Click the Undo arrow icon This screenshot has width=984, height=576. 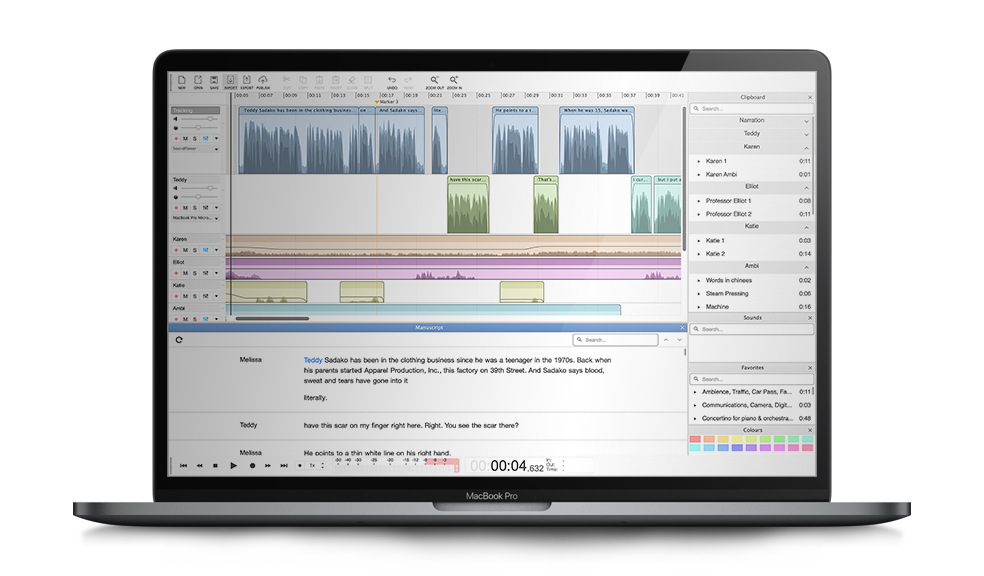coord(392,81)
